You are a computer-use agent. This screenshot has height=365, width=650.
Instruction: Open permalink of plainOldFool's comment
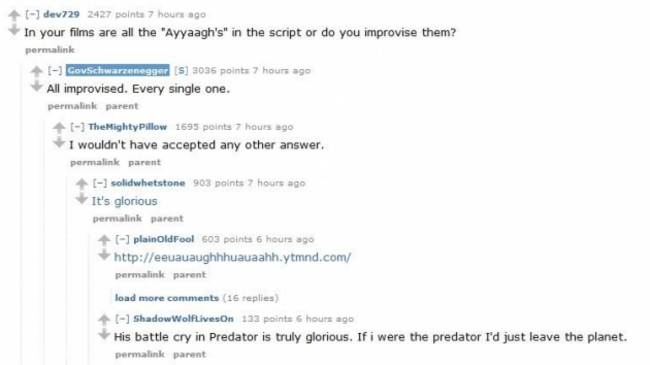[x=140, y=275]
